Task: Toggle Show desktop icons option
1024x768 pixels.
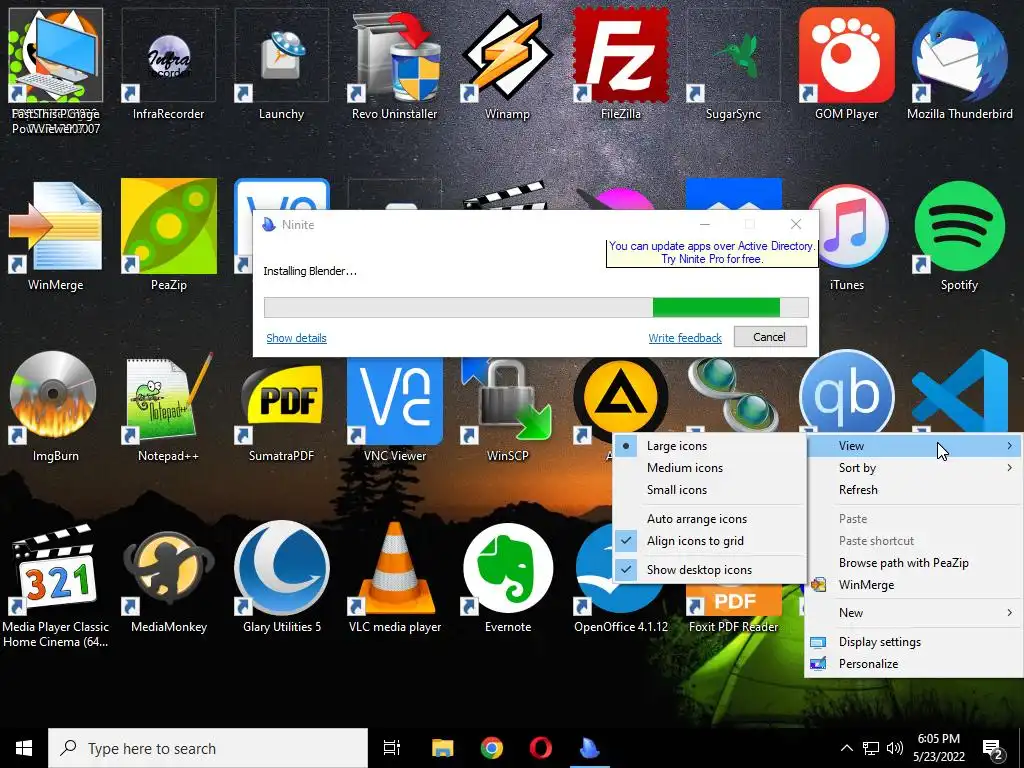Action: tap(710, 569)
